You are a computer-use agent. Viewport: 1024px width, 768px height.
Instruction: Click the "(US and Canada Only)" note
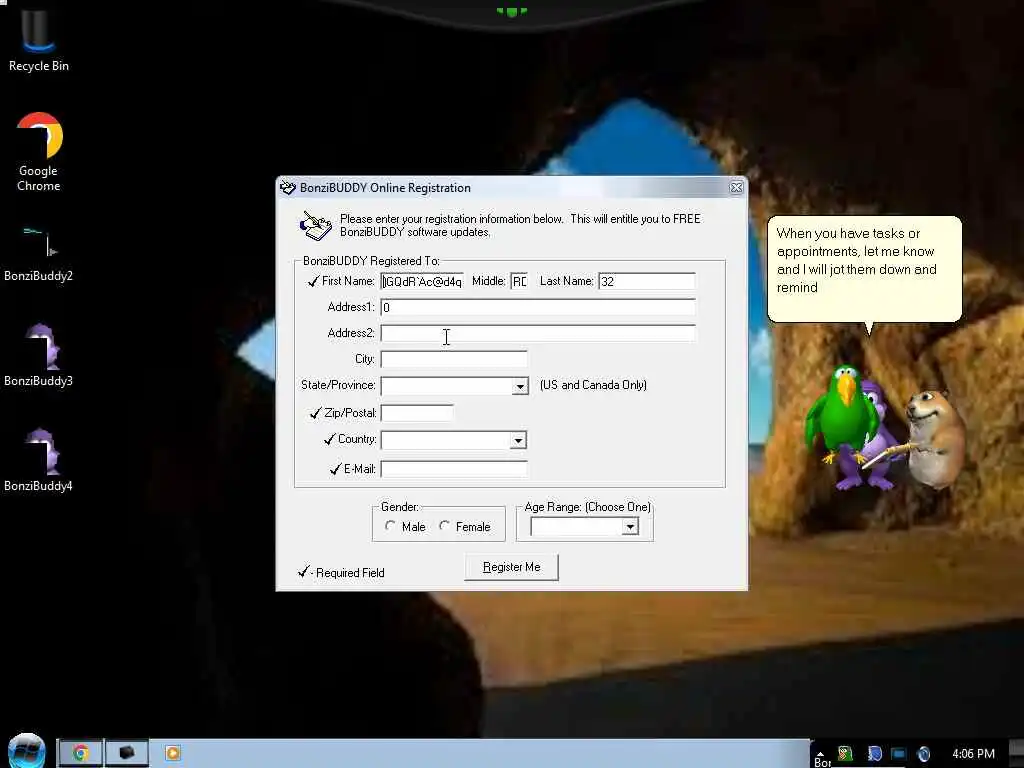593,385
